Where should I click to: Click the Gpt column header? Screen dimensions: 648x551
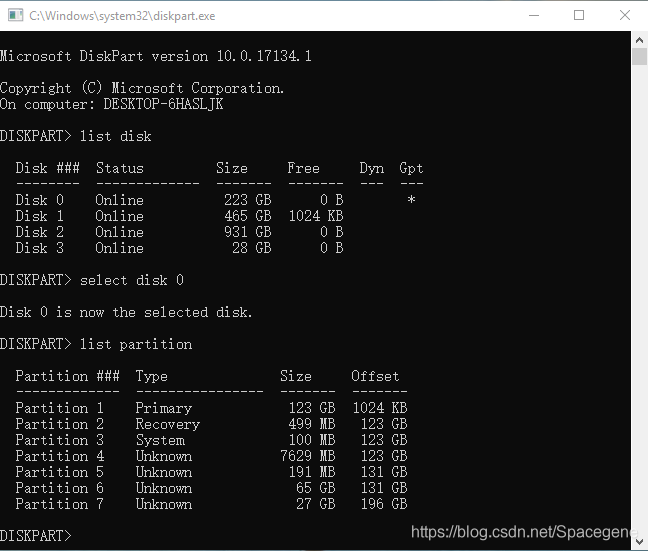click(x=411, y=168)
